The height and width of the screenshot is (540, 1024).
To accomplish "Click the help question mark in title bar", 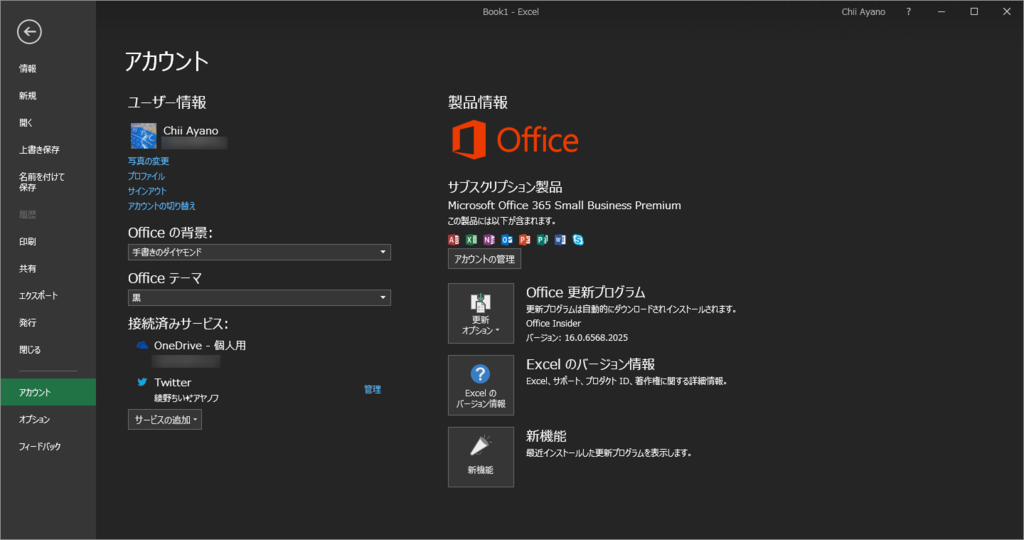I will tap(908, 12).
